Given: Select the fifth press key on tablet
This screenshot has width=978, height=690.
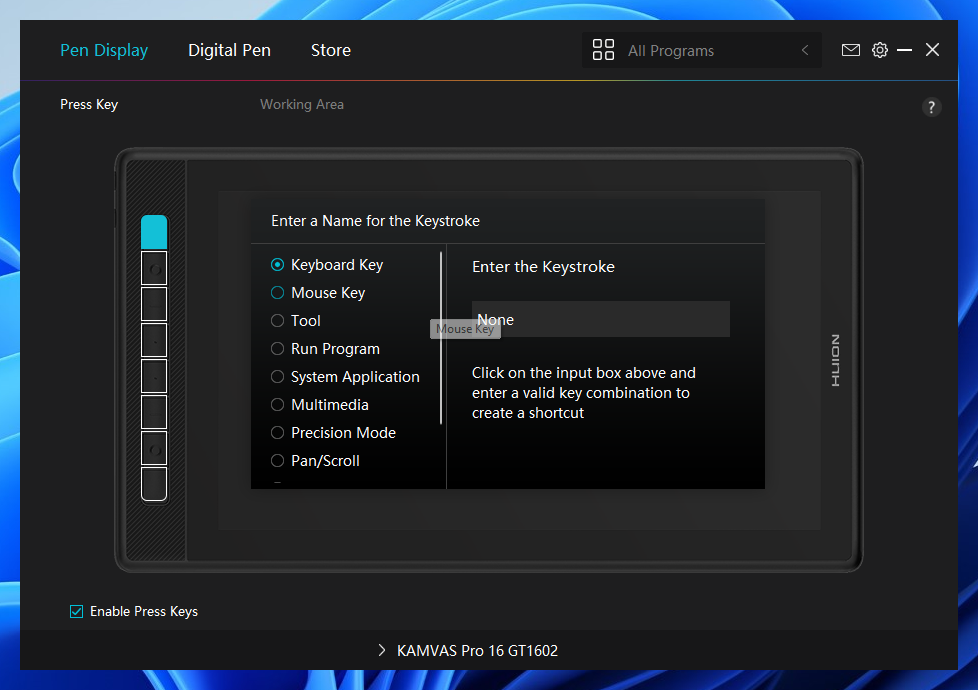Looking at the screenshot, I should point(154,376).
